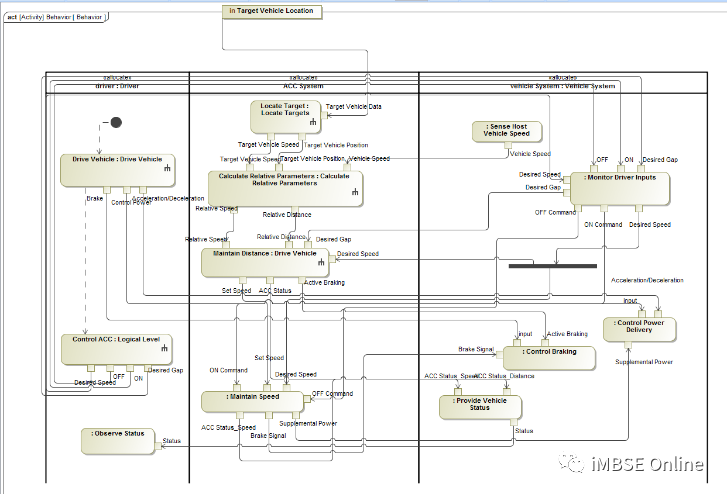Select the ON input pin on Monitor Driver Inputs

621,169
